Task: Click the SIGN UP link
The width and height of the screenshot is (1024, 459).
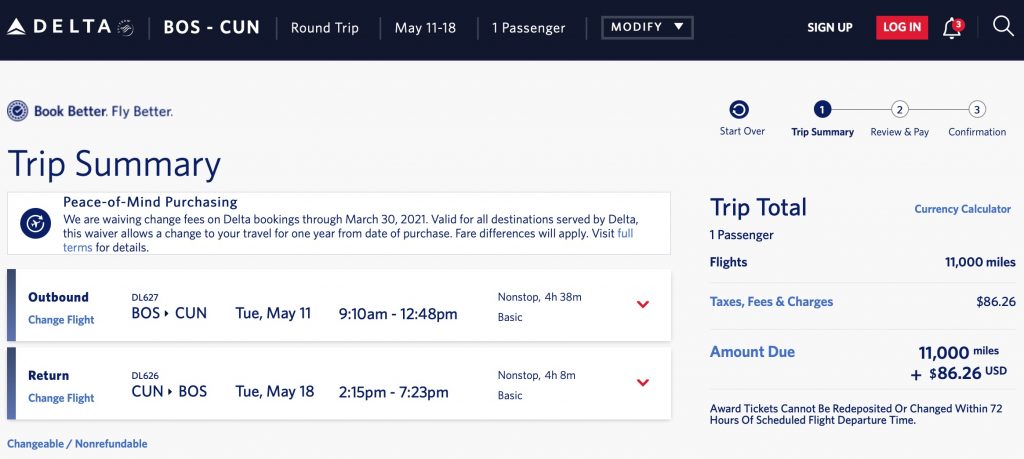Action: (x=830, y=28)
